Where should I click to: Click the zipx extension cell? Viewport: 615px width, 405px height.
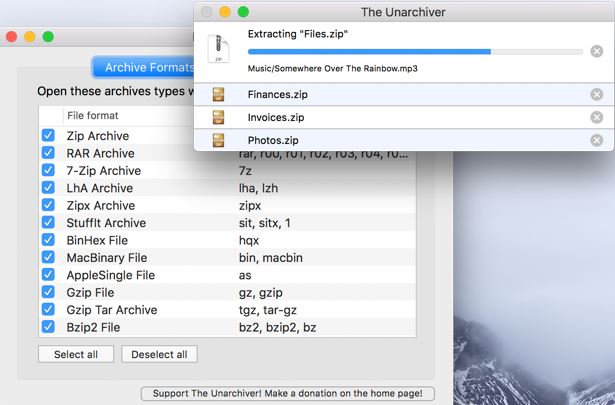(x=250, y=206)
